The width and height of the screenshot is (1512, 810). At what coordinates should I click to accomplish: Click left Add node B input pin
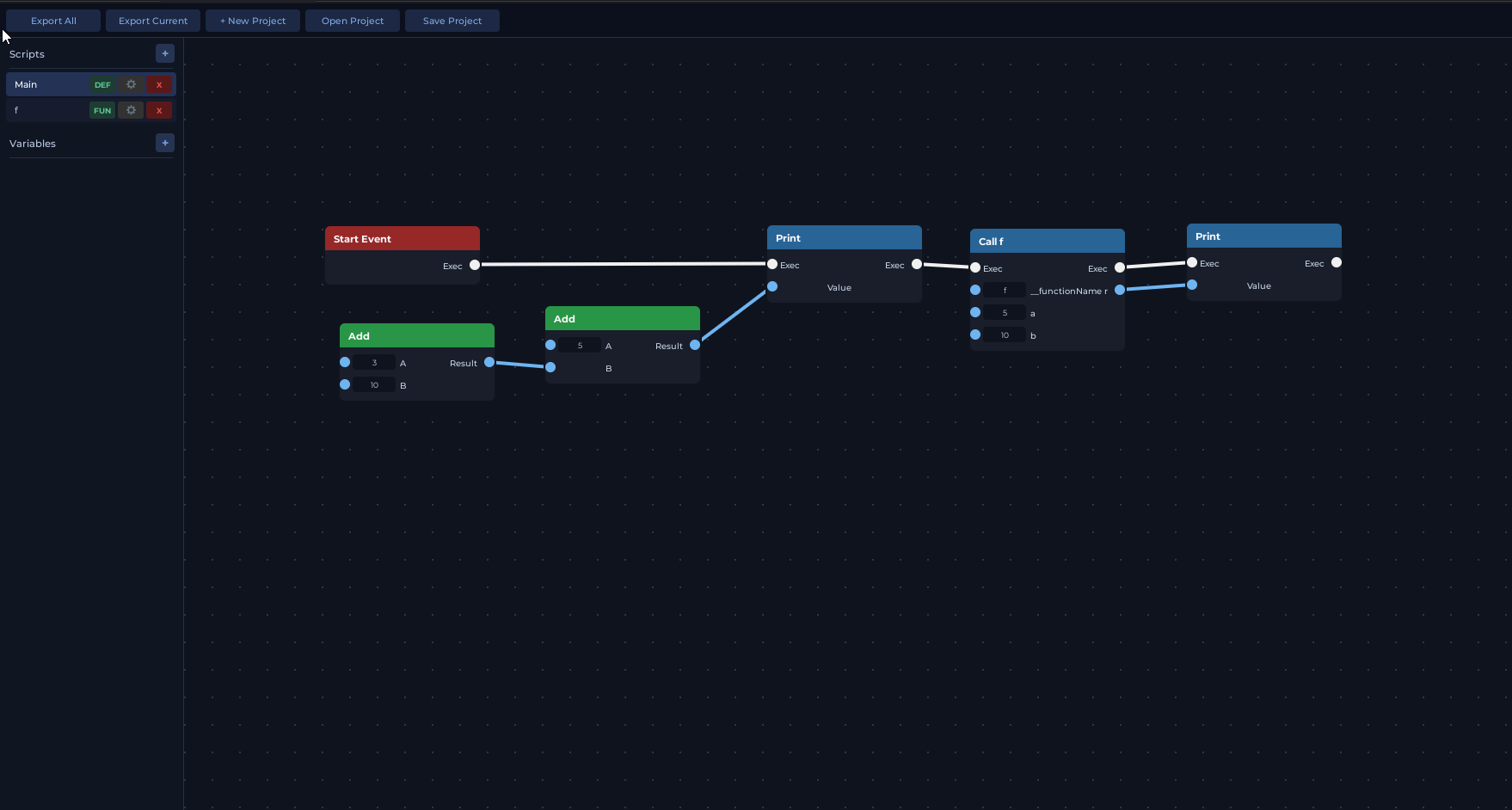pyautogui.click(x=345, y=384)
